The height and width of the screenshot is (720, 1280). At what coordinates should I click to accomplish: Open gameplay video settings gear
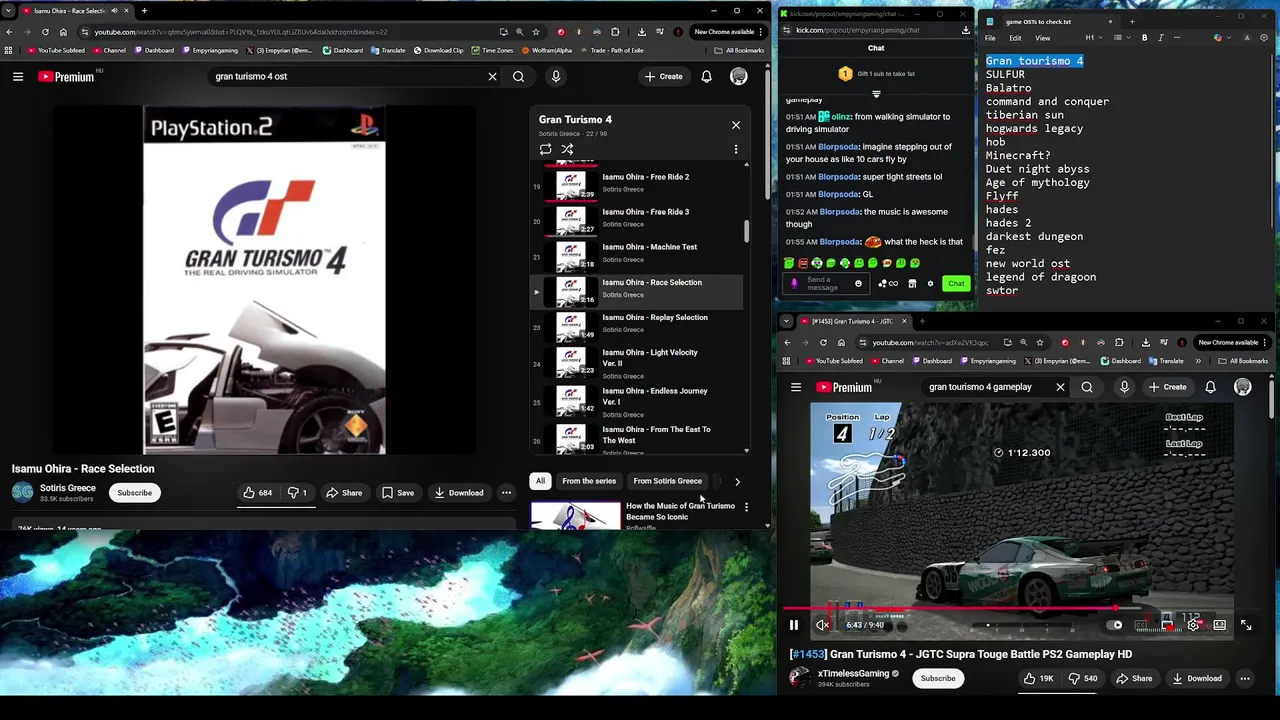click(1193, 625)
